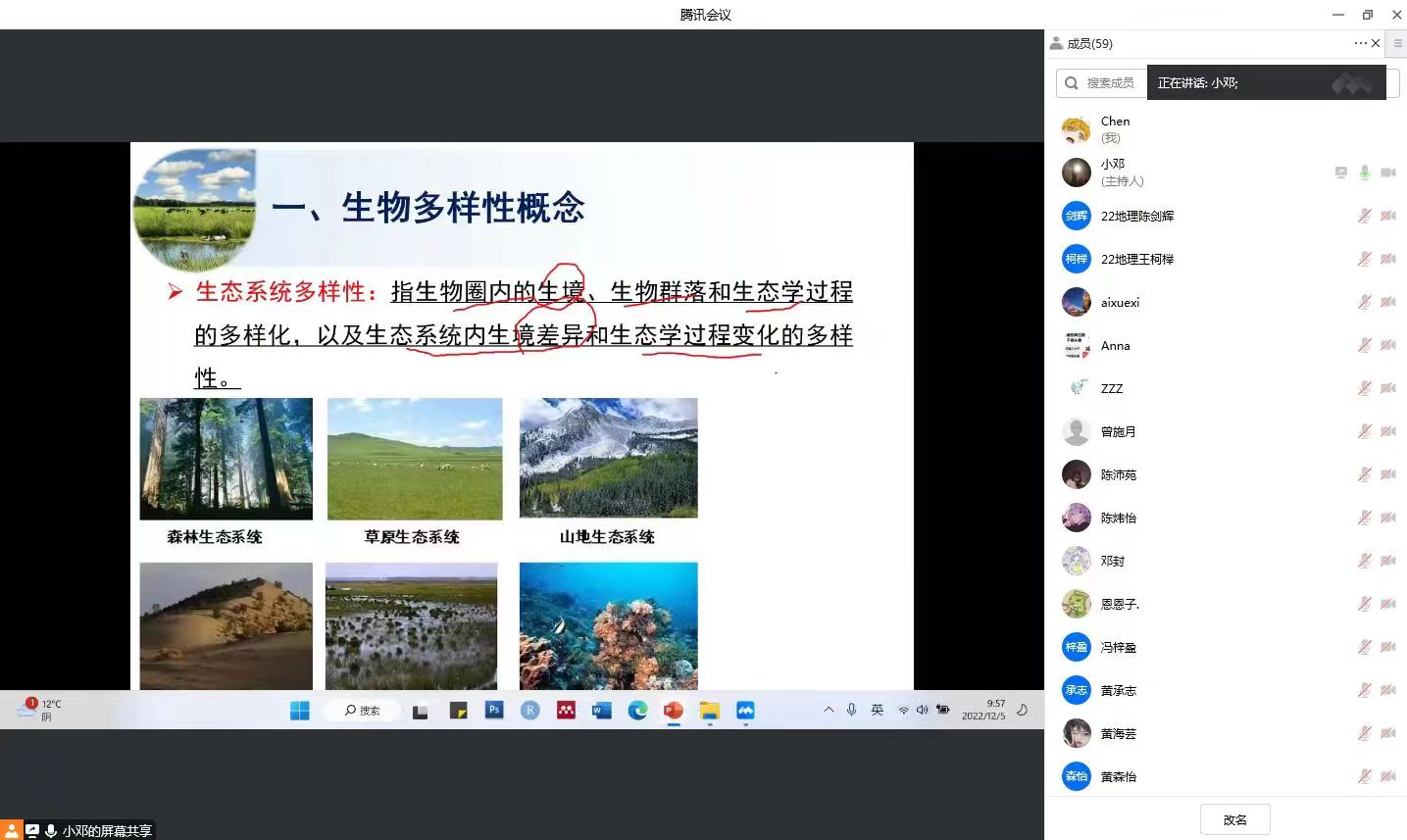The image size is (1407, 840).
Task: Open the members panel more options (…) menu
Action: (x=1360, y=43)
